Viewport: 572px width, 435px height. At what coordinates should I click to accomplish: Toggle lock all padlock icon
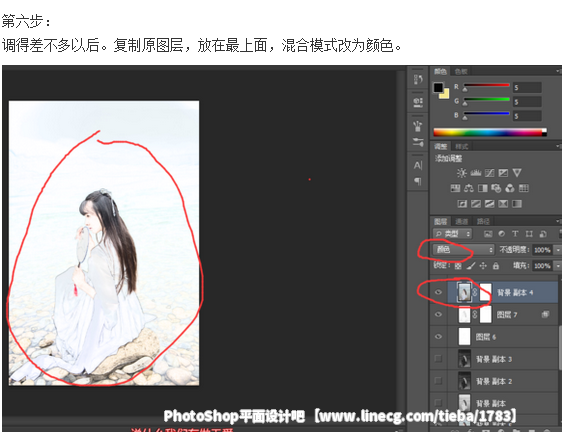tap(495, 266)
